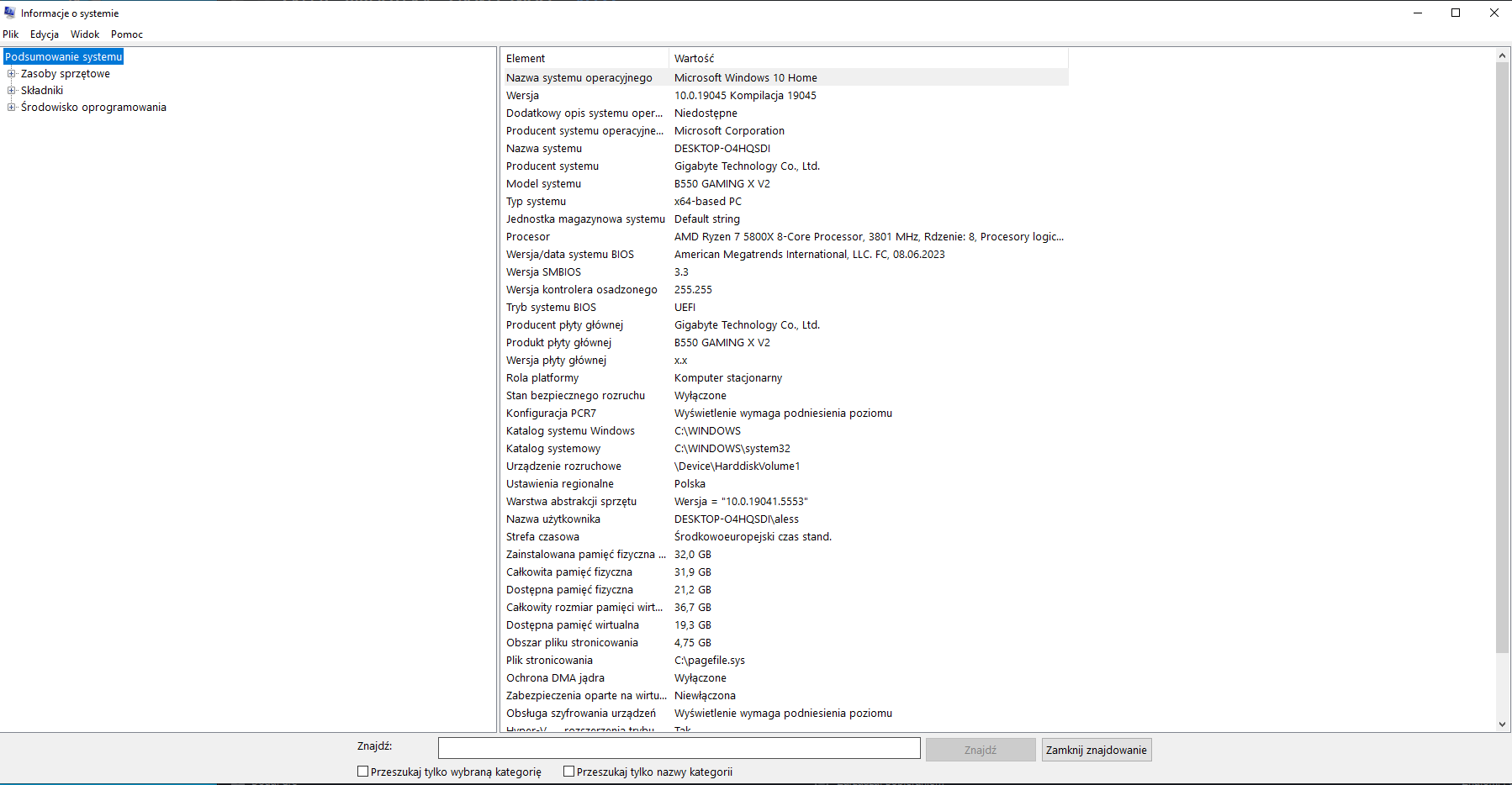
Task: Select the Składniki tree item
Action: pos(42,91)
